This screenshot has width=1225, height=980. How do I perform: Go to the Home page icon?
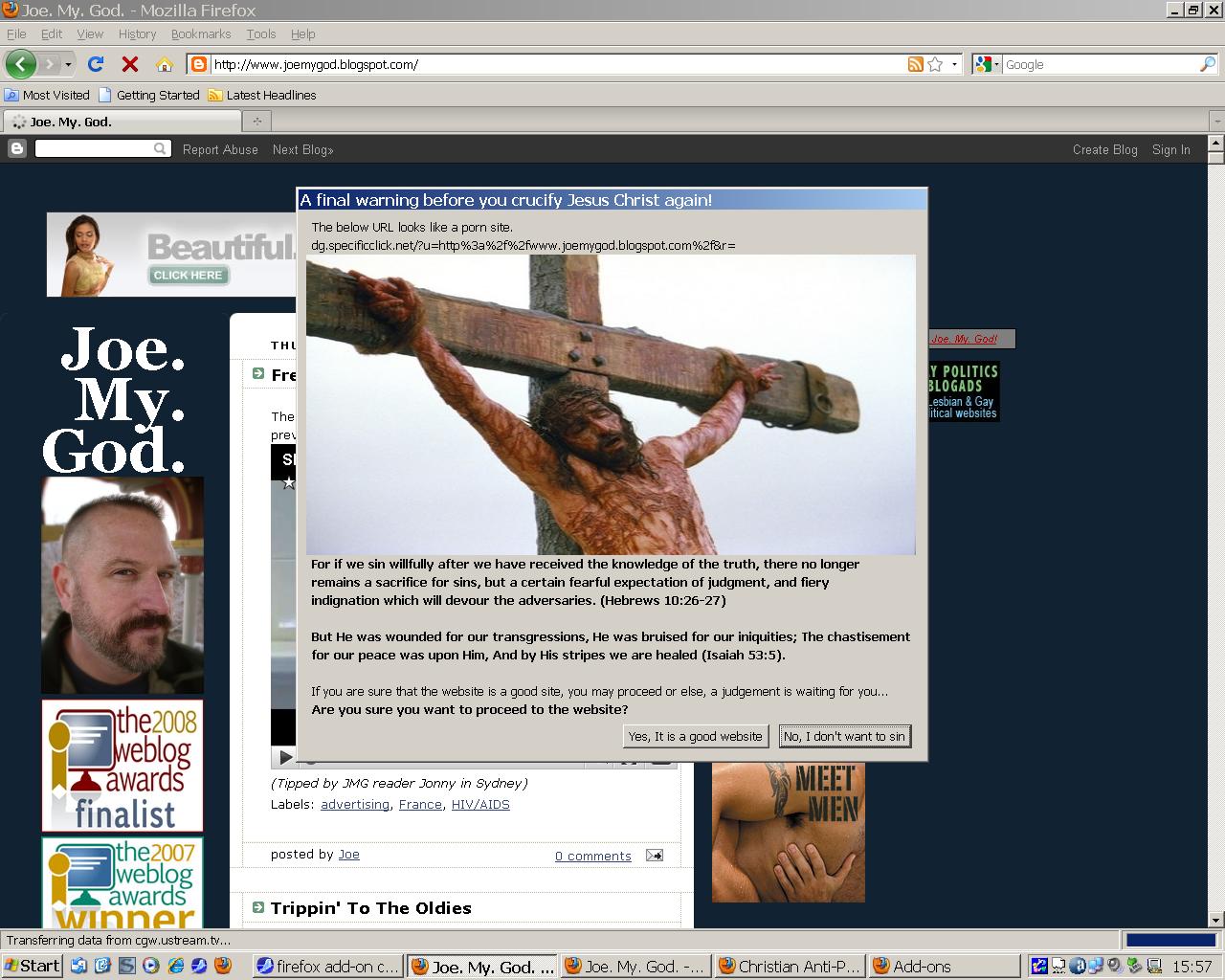click(165, 64)
